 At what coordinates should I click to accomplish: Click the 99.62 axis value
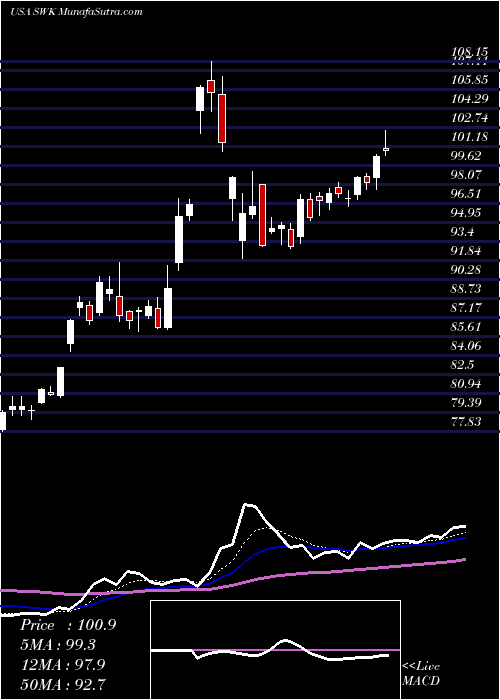pyautogui.click(x=466, y=156)
